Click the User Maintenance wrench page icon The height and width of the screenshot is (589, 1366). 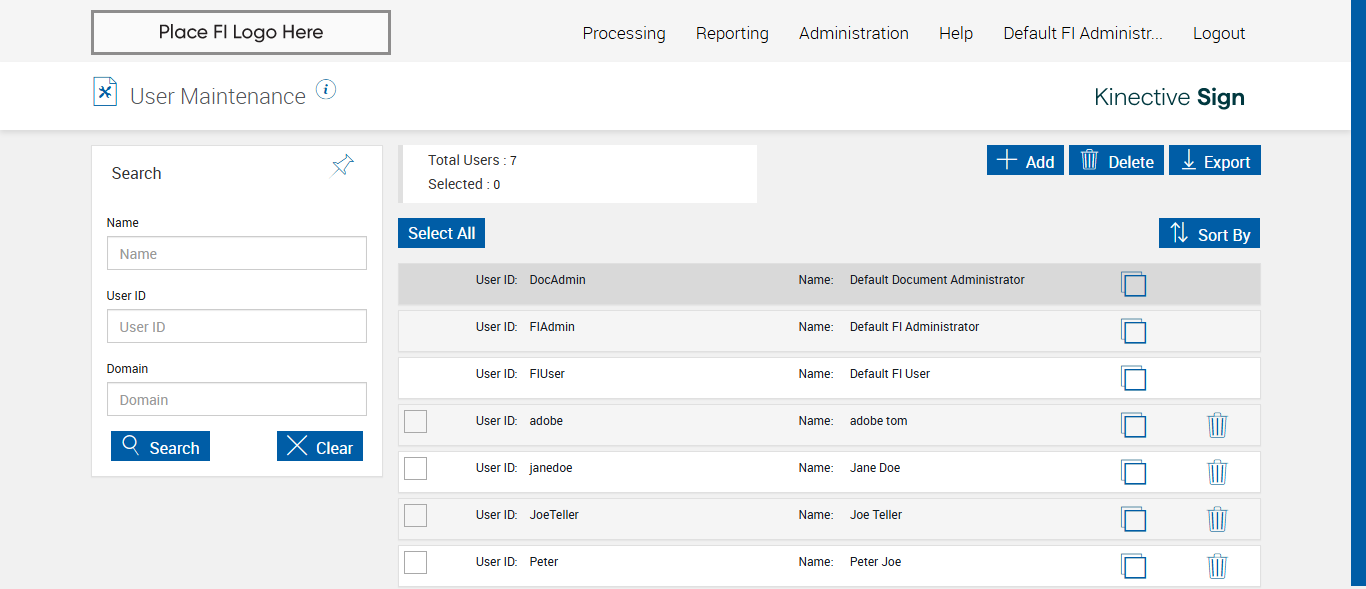pos(105,92)
